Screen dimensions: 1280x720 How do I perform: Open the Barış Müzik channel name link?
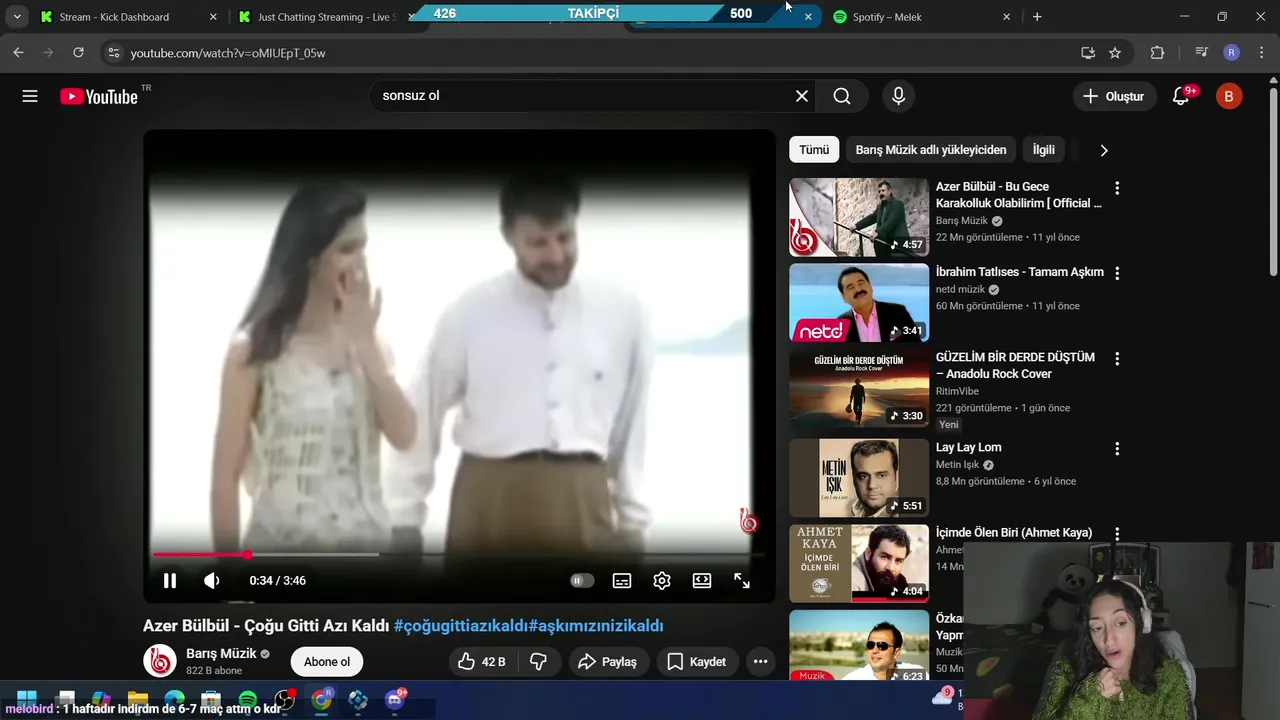point(221,654)
